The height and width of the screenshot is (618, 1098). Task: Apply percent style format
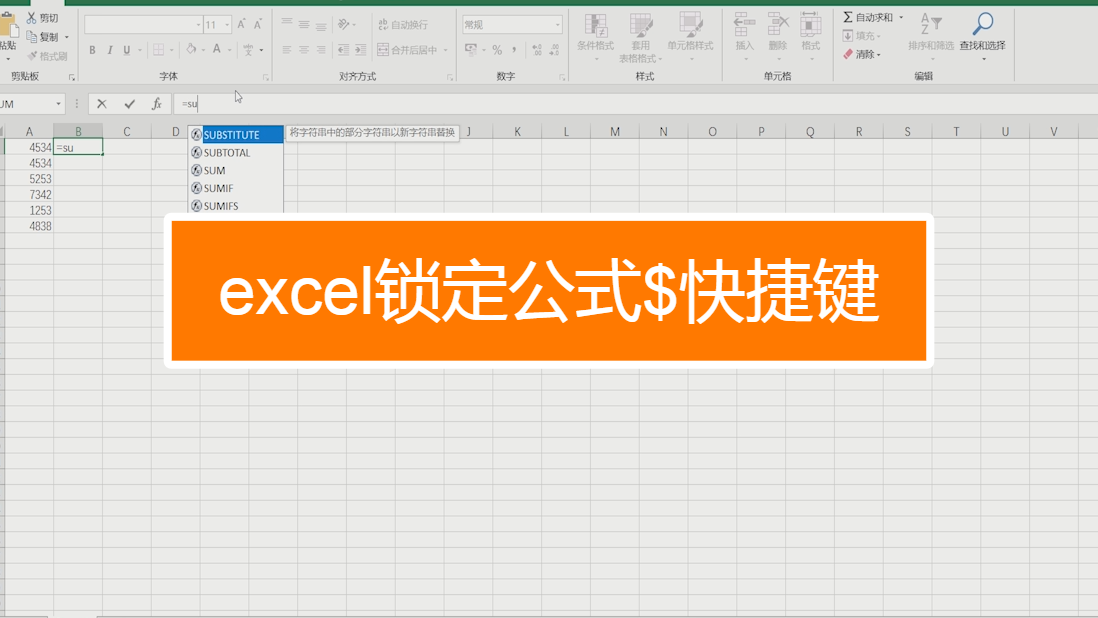pyautogui.click(x=496, y=50)
